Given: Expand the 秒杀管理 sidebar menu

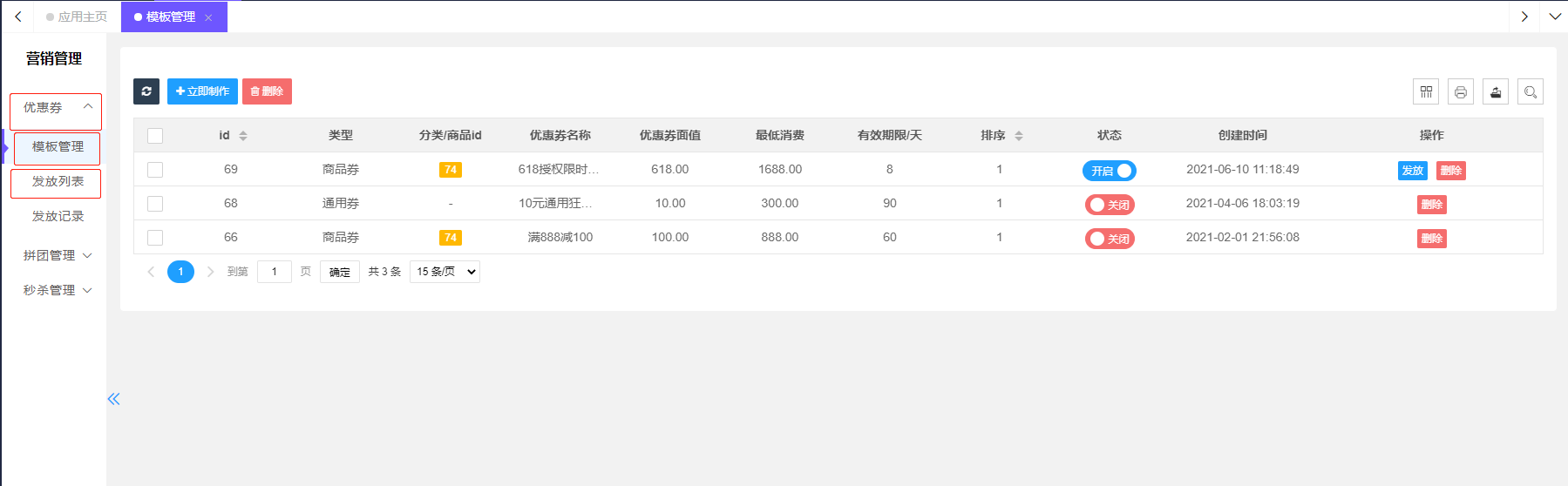Looking at the screenshot, I should coord(56,290).
